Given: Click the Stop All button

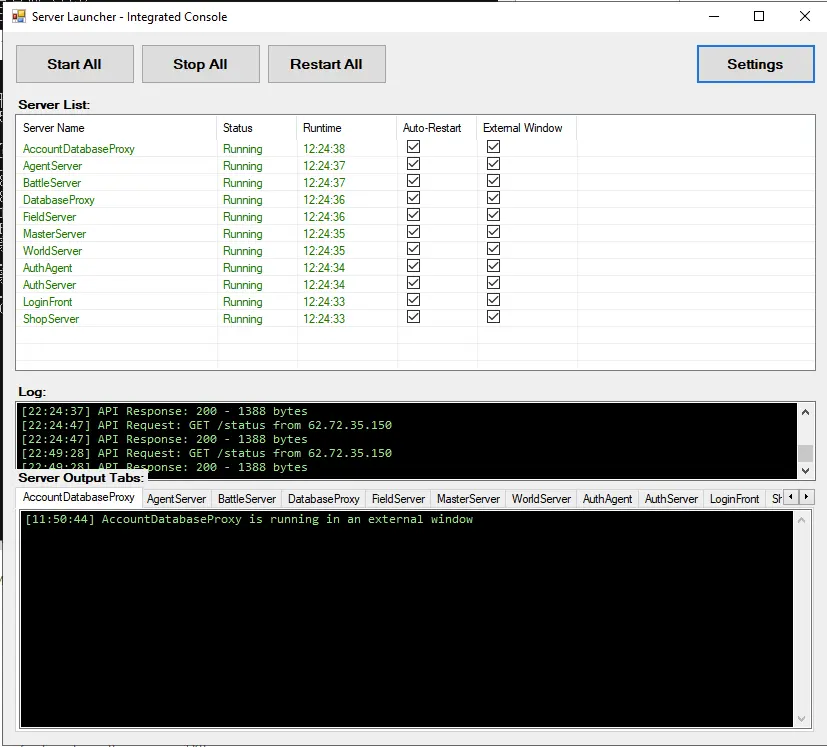Looking at the screenshot, I should (x=200, y=64).
